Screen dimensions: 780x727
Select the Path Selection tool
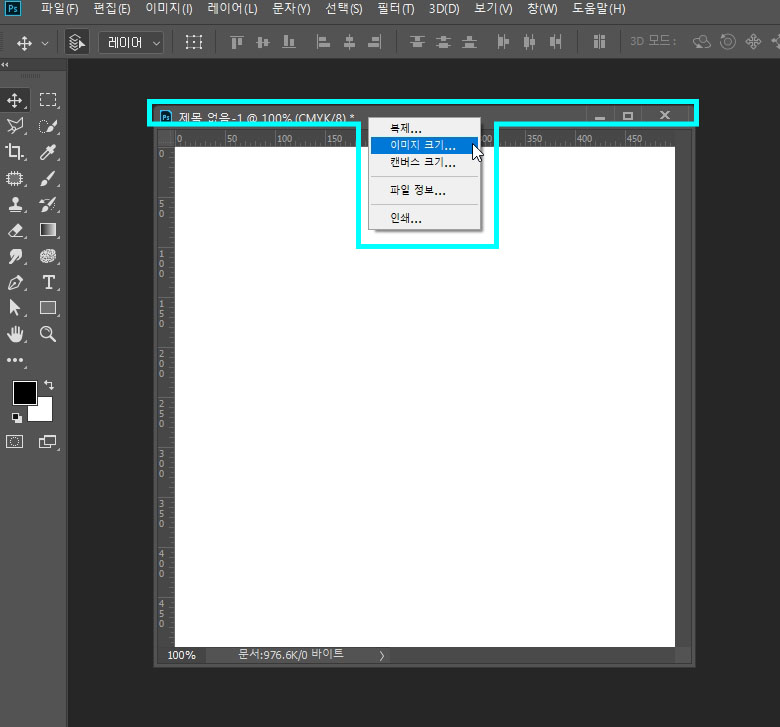15,308
